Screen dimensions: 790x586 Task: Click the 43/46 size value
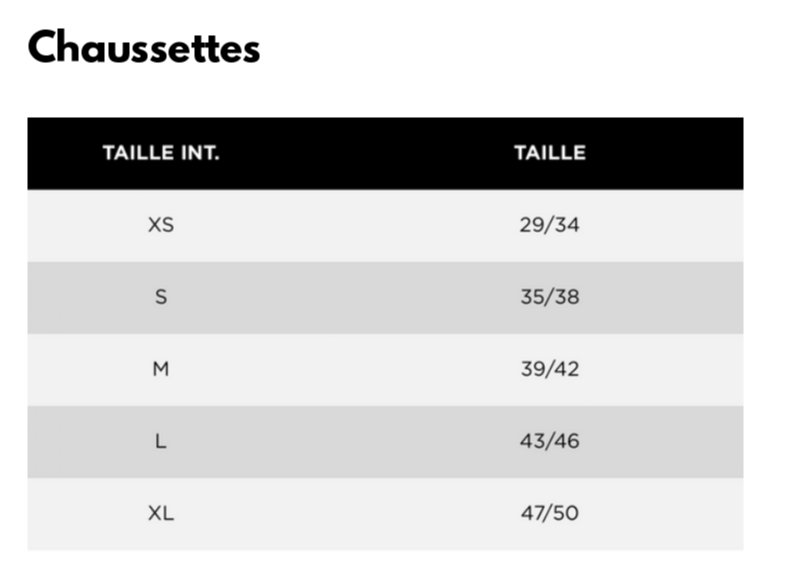tap(549, 441)
